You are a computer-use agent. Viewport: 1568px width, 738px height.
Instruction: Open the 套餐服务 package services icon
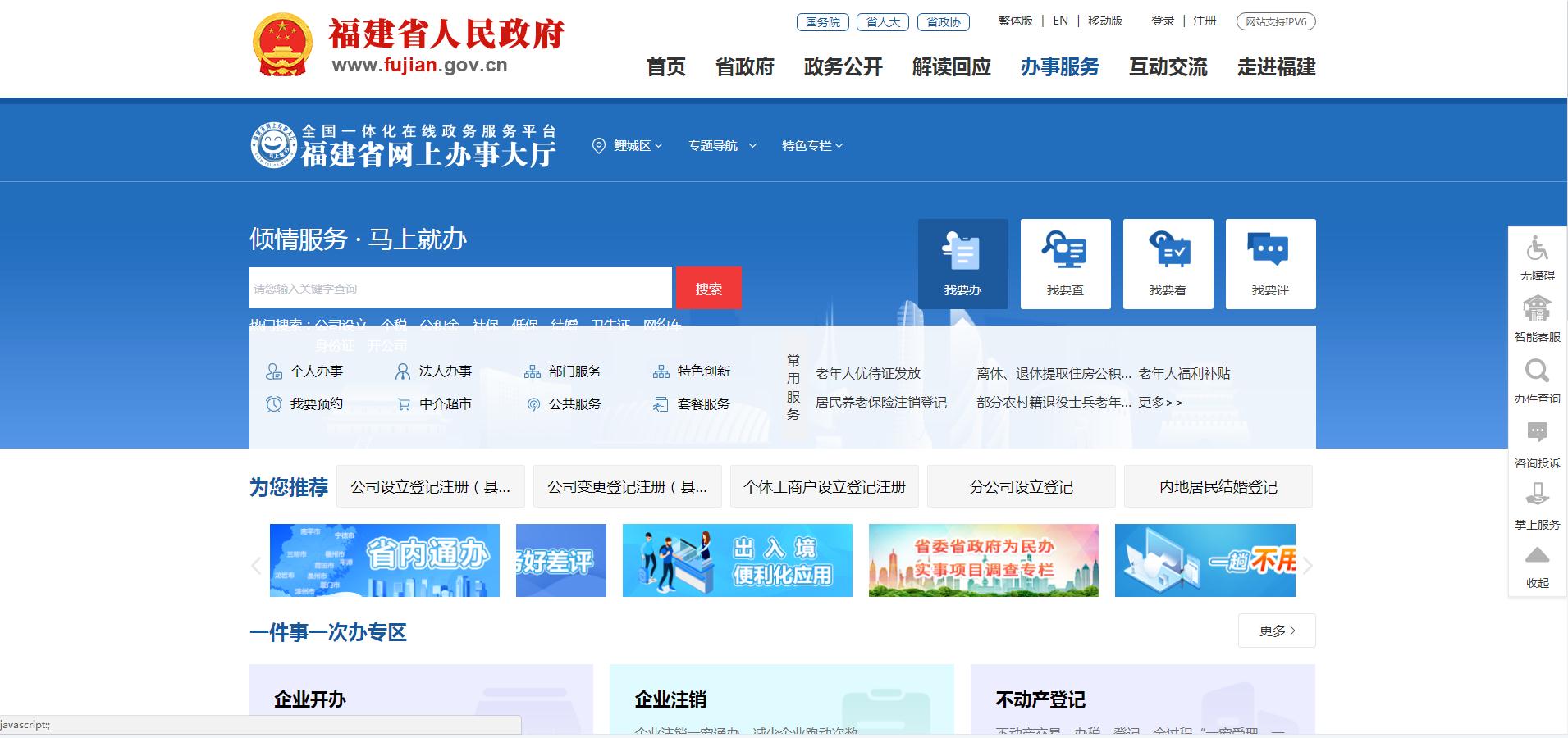661,403
